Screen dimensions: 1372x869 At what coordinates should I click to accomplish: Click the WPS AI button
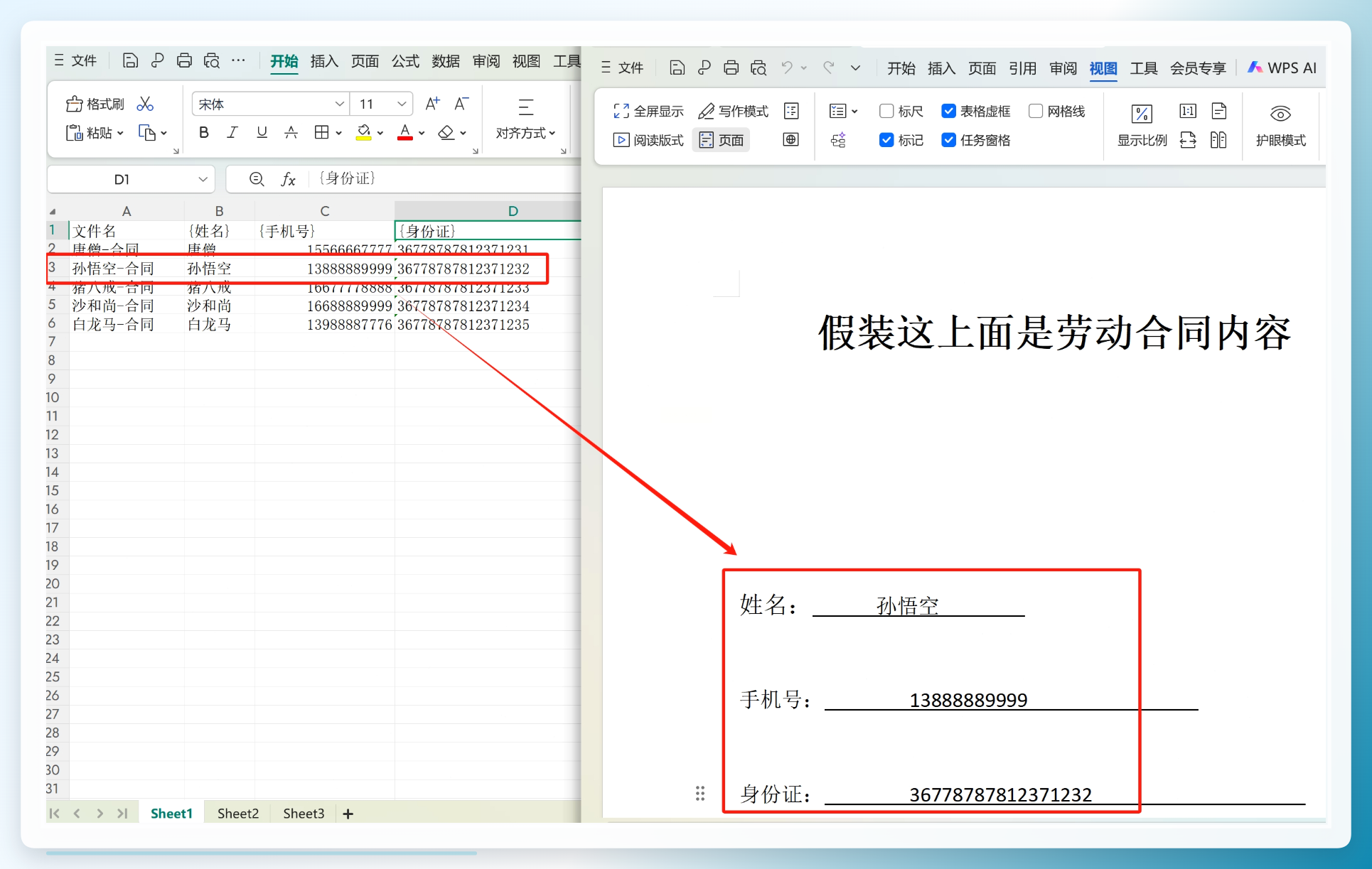1282,68
